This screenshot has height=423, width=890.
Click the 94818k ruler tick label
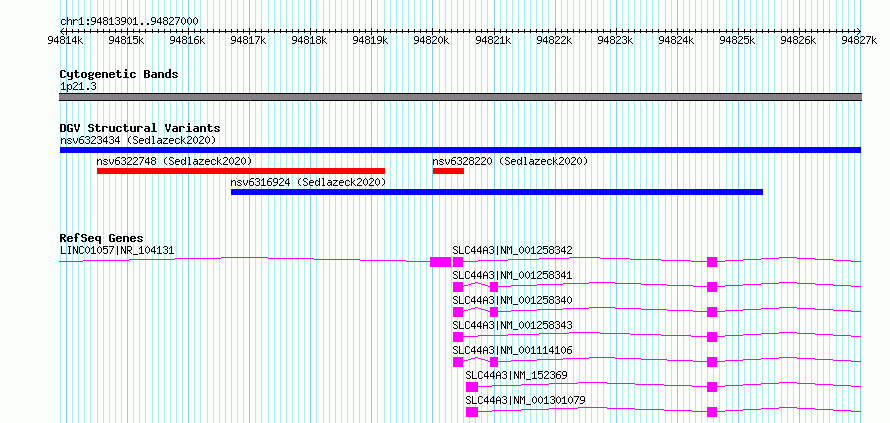[309, 40]
